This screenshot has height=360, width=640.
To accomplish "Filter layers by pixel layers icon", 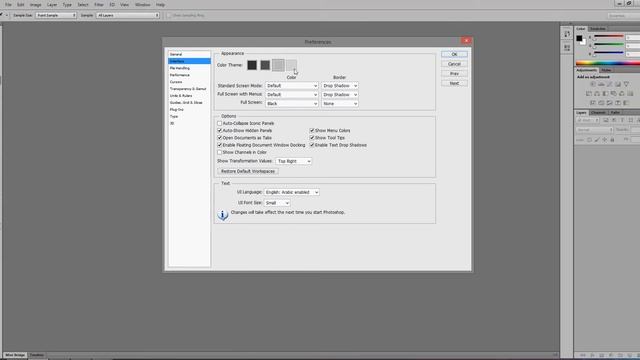I will coord(606,120).
